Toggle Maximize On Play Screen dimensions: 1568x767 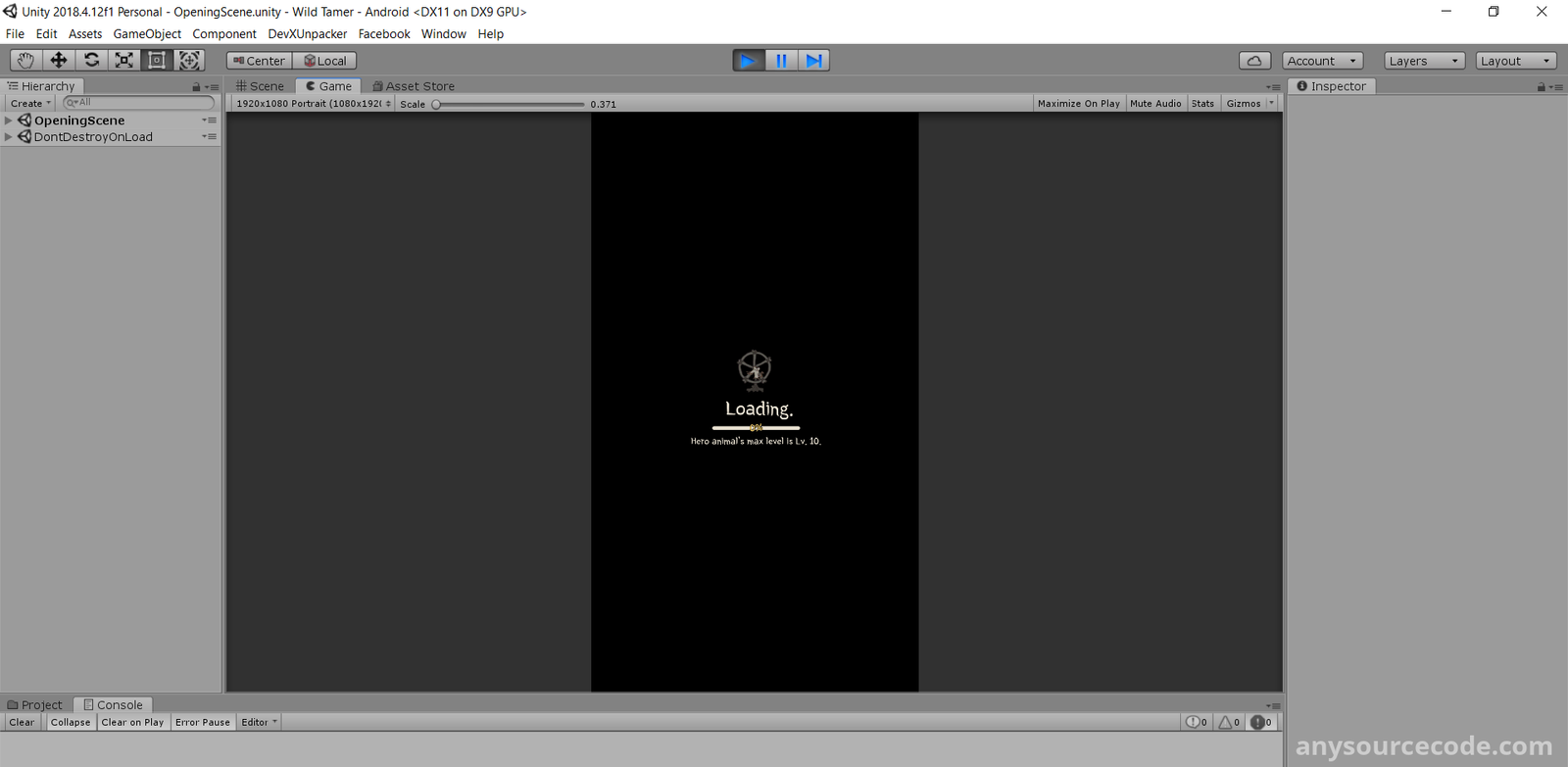coord(1078,104)
